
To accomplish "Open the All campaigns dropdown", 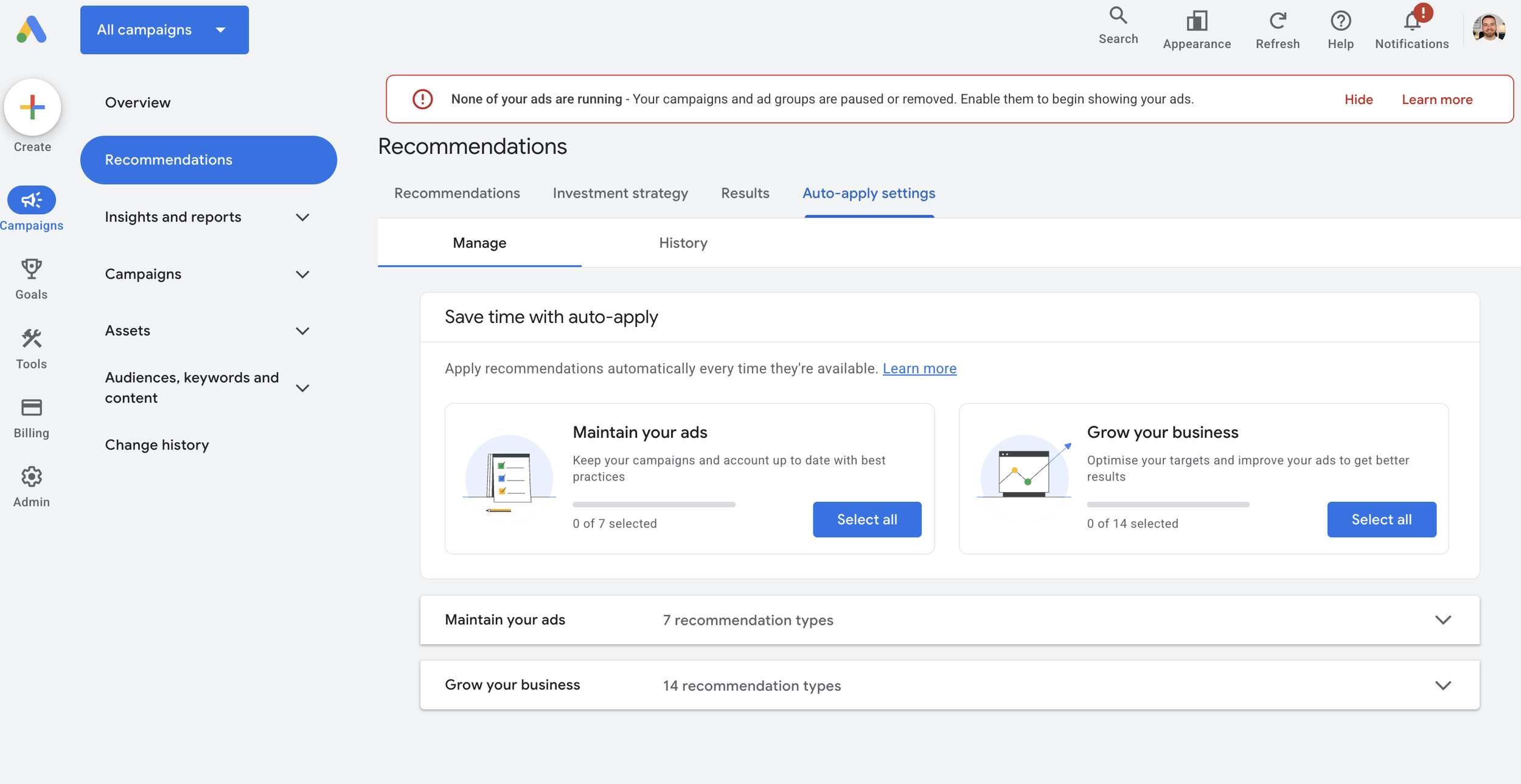I will pos(164,30).
